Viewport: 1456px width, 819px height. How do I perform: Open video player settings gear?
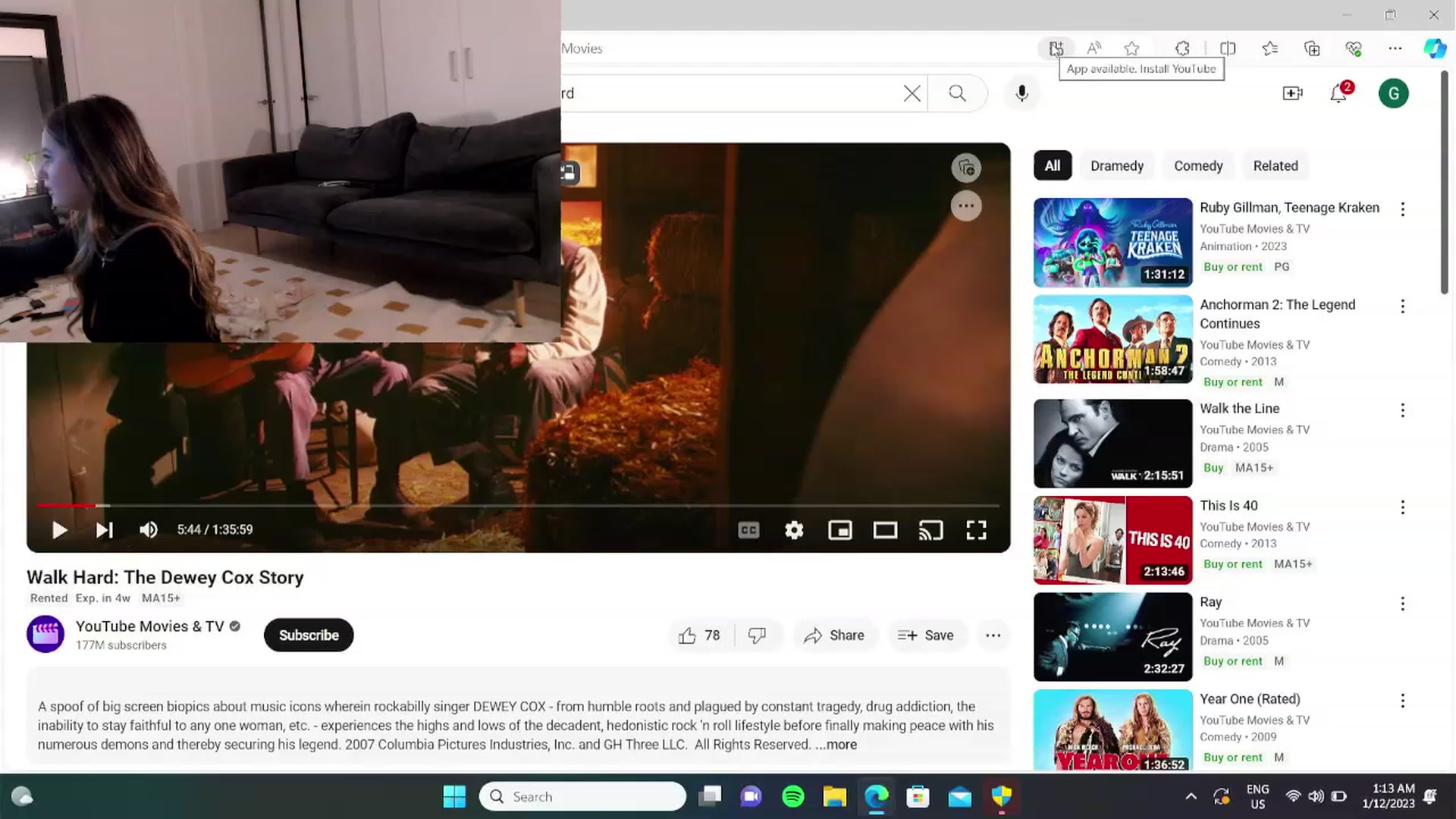794,530
